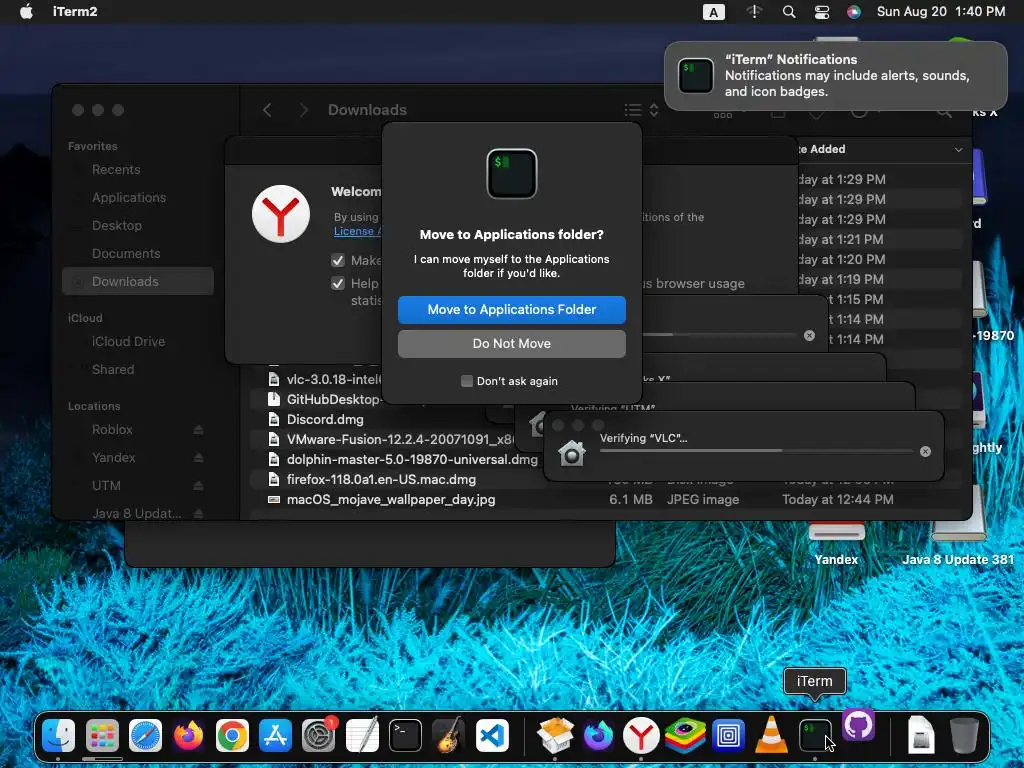The image size is (1024, 768).
Task: Go forward in Finder Downloads window
Action: (303, 110)
